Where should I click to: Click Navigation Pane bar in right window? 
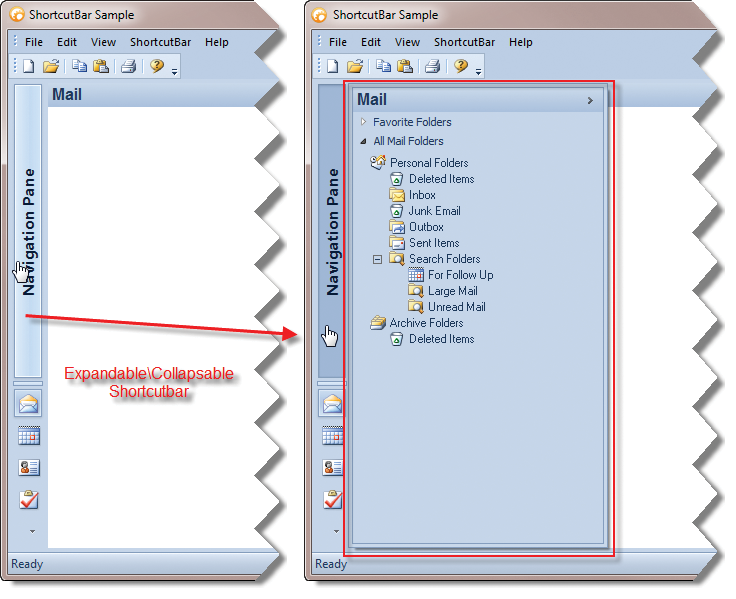pyautogui.click(x=331, y=231)
